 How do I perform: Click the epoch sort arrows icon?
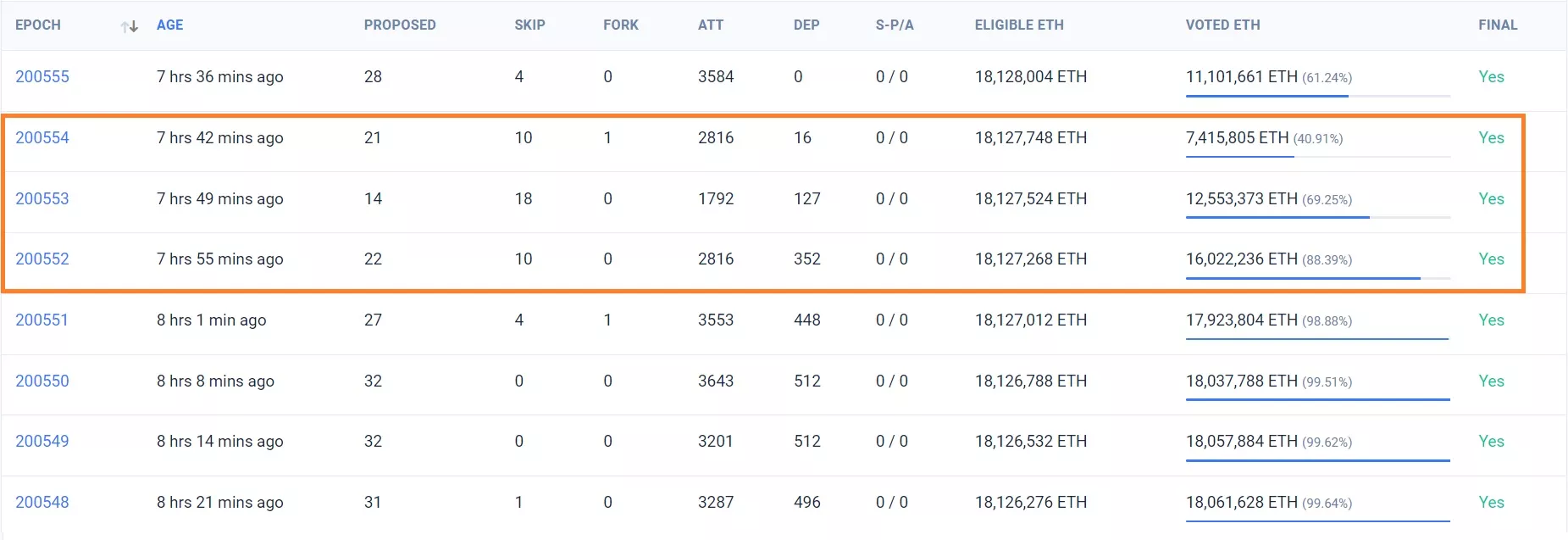(130, 26)
